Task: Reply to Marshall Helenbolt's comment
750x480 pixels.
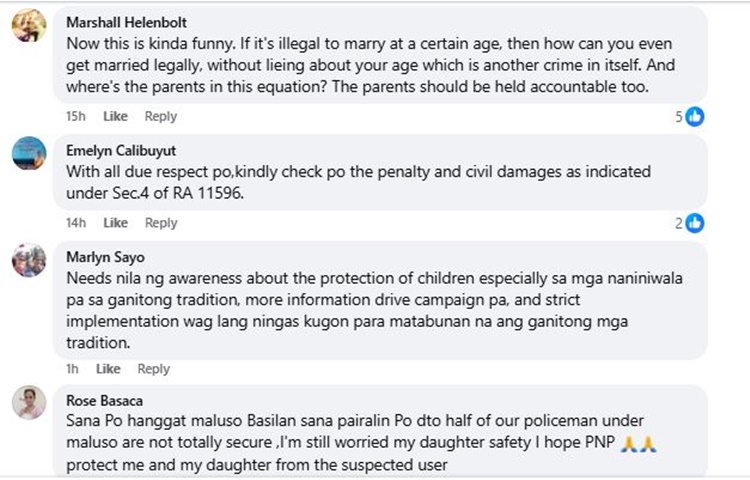Action: pyautogui.click(x=161, y=116)
